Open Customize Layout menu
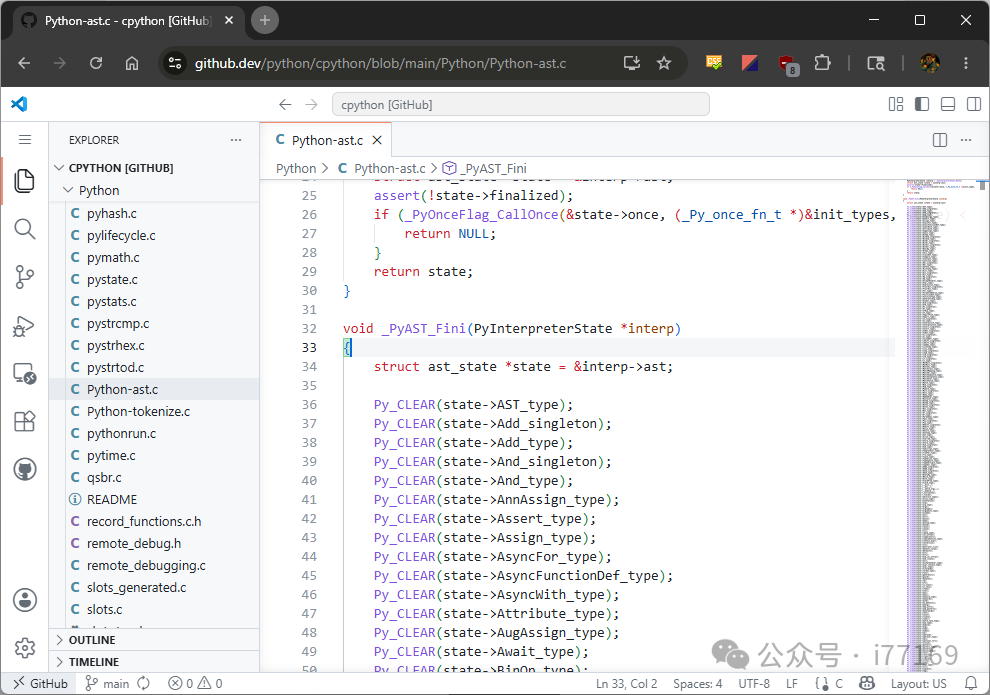The height and width of the screenshot is (695, 990). point(896,104)
